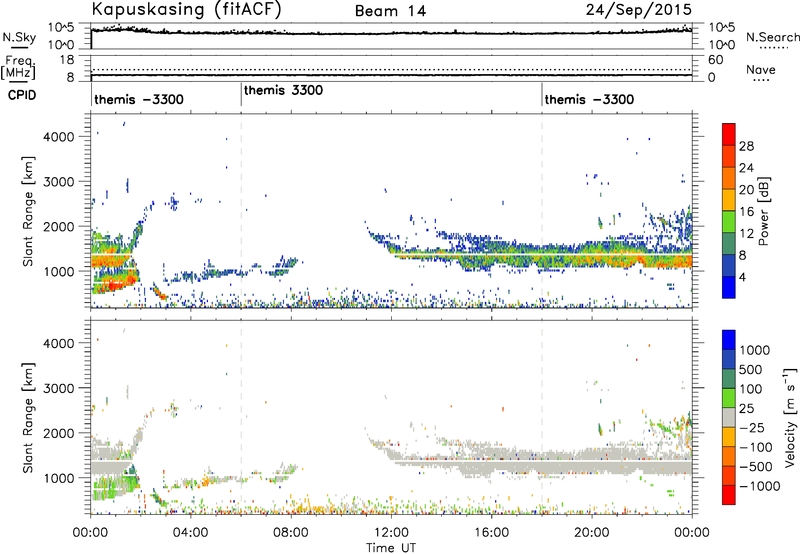Click the 2000 range tick in the velocity panel

(59, 433)
